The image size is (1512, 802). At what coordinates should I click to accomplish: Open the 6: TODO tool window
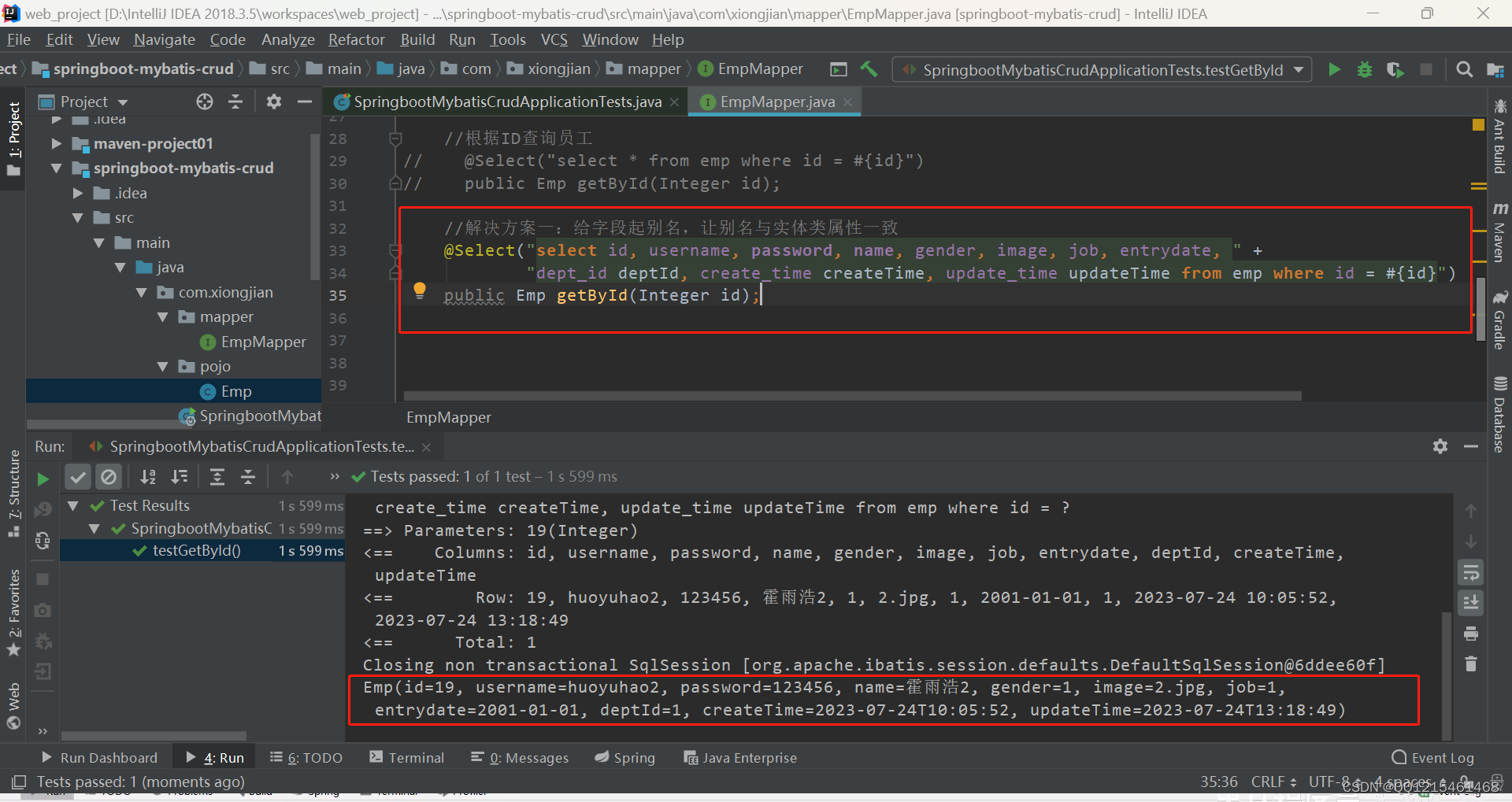[306, 757]
